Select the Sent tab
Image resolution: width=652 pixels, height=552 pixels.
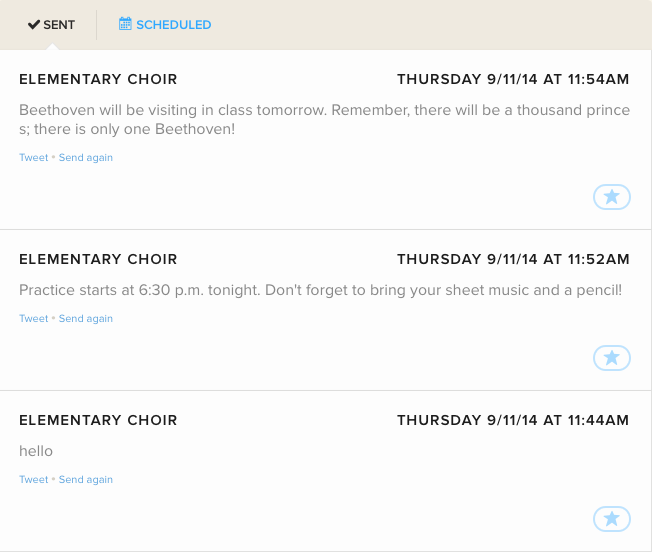[x=51, y=25]
